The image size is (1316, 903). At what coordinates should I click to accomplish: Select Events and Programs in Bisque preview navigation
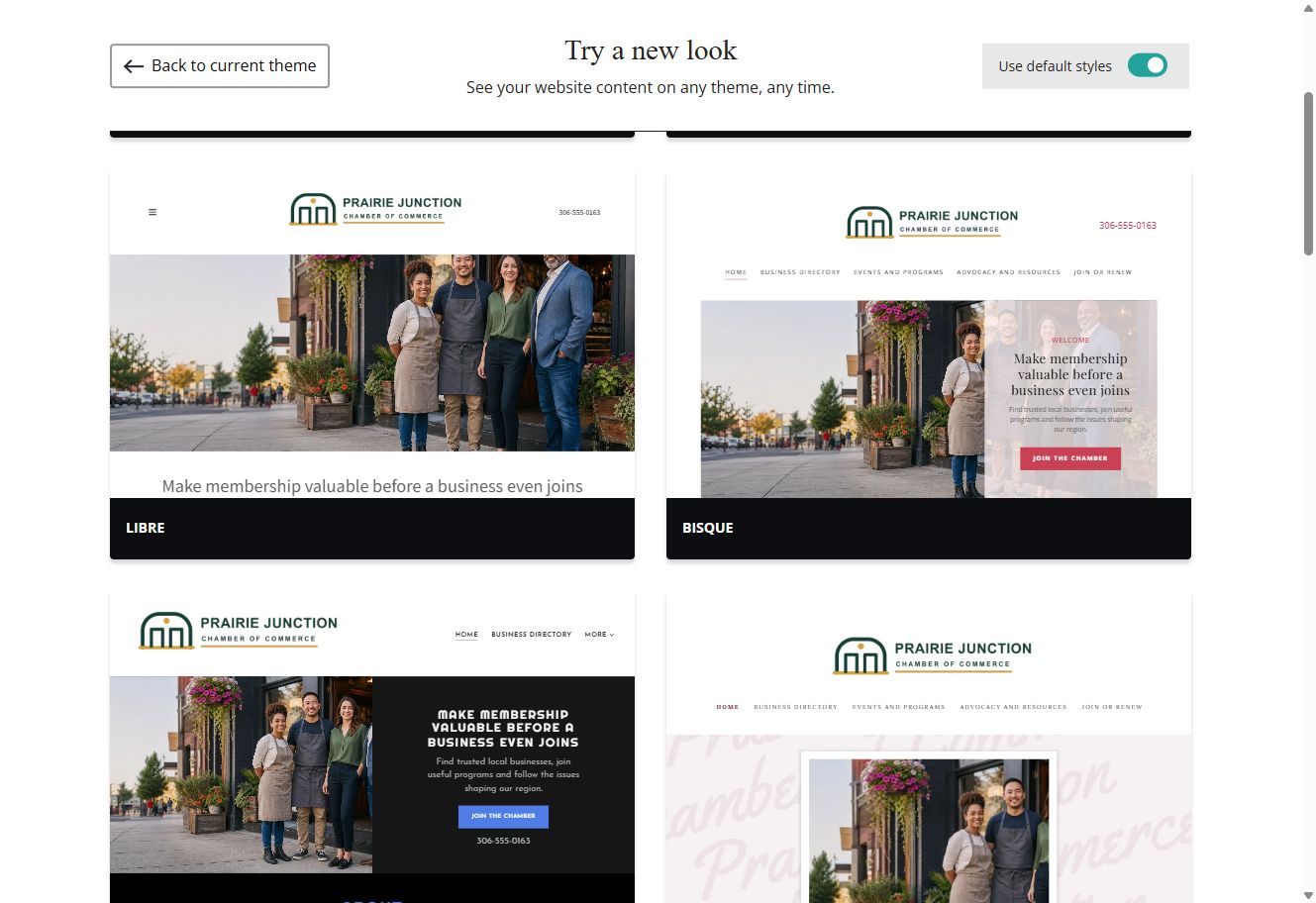[x=898, y=272]
